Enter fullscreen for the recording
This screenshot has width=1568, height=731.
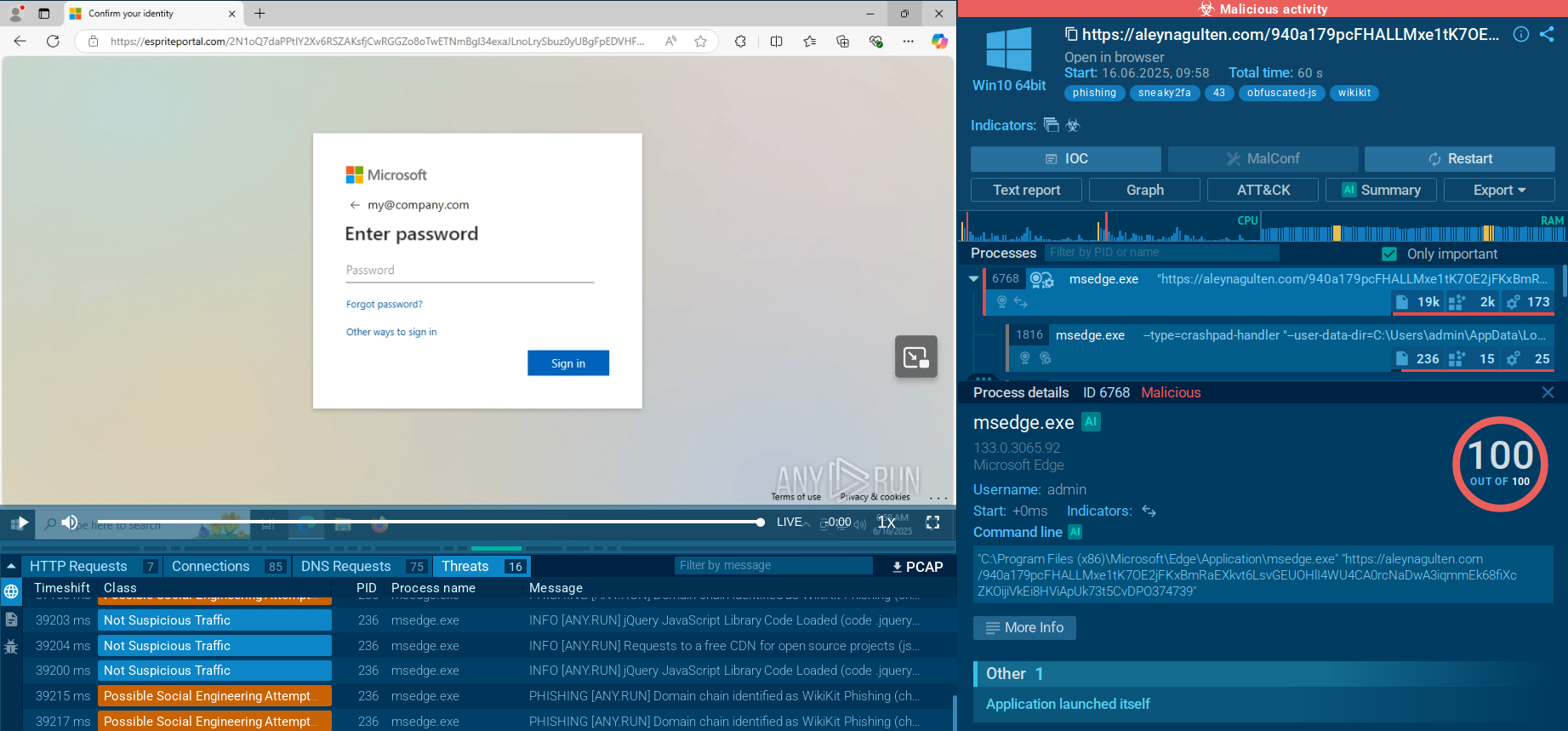[x=933, y=523]
